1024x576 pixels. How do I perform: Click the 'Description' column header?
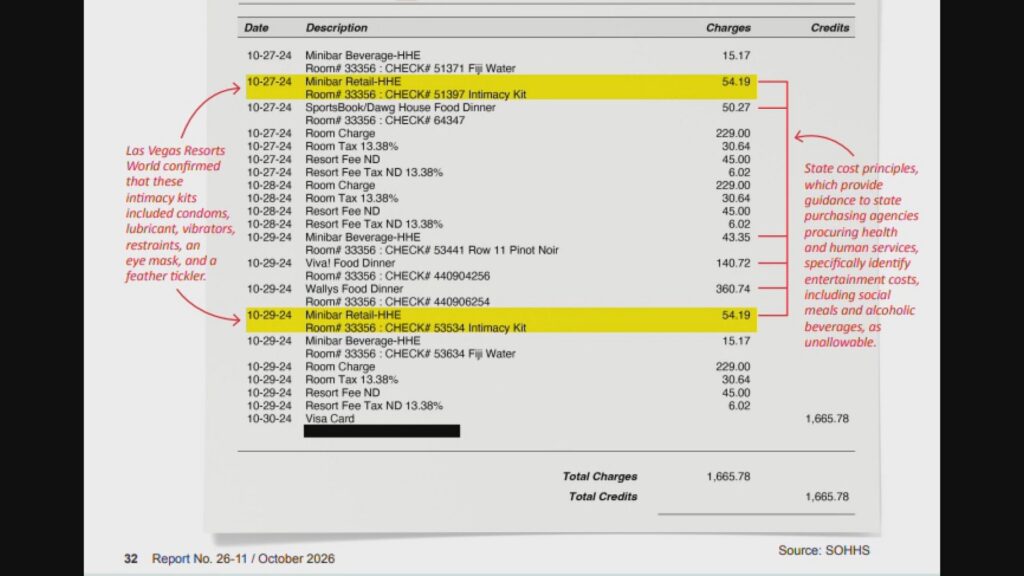(x=336, y=28)
